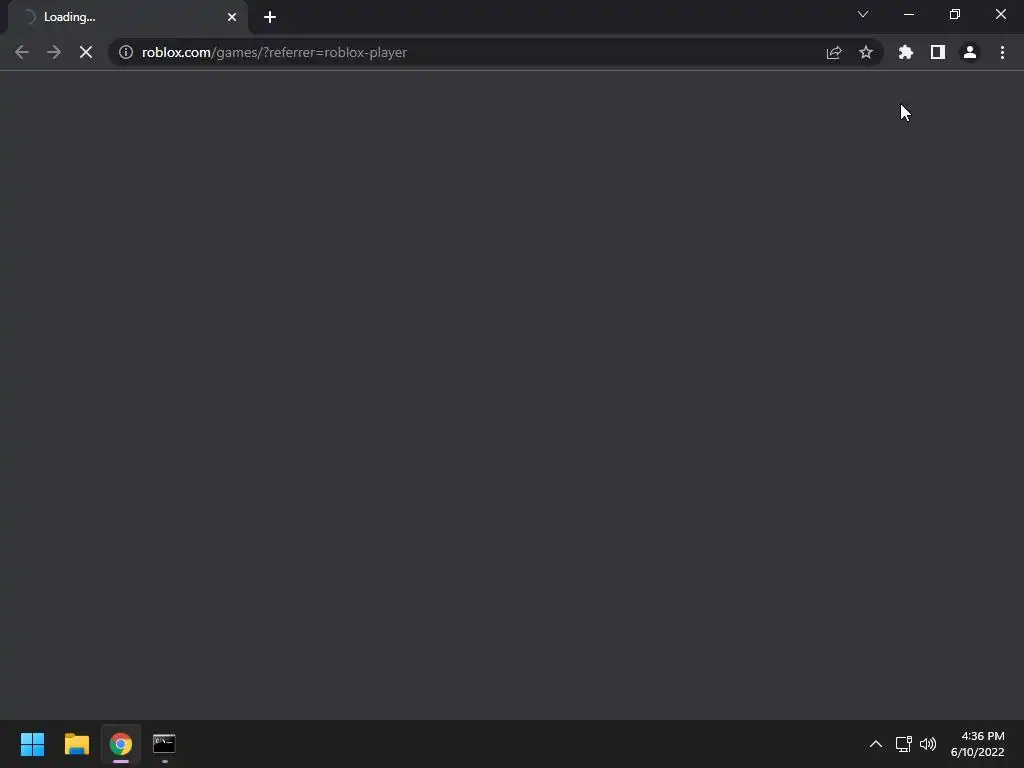Open the 4:36 PM clock and date

point(978,744)
